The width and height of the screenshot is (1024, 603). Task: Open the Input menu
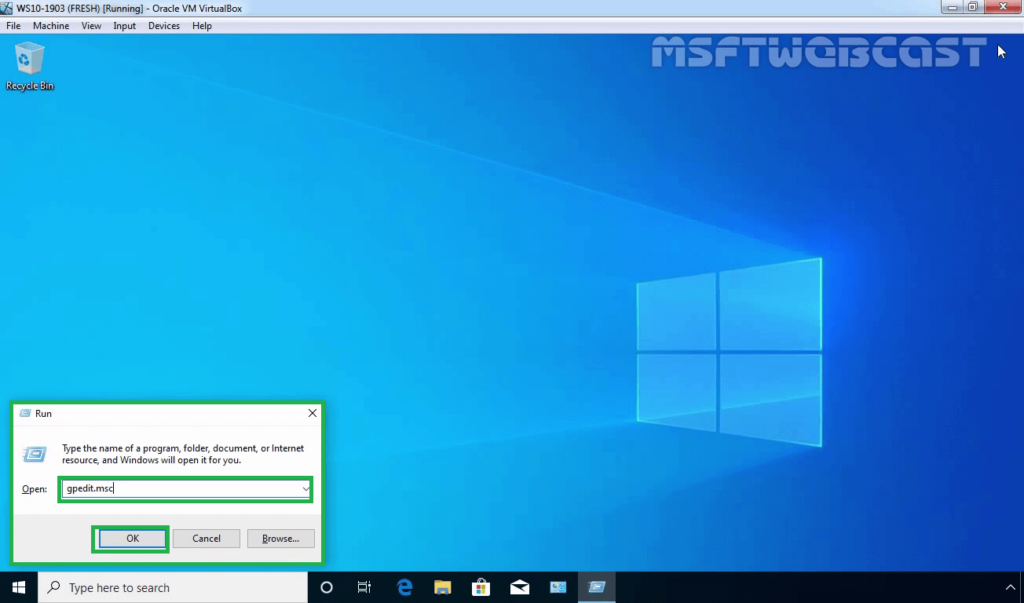coord(124,25)
